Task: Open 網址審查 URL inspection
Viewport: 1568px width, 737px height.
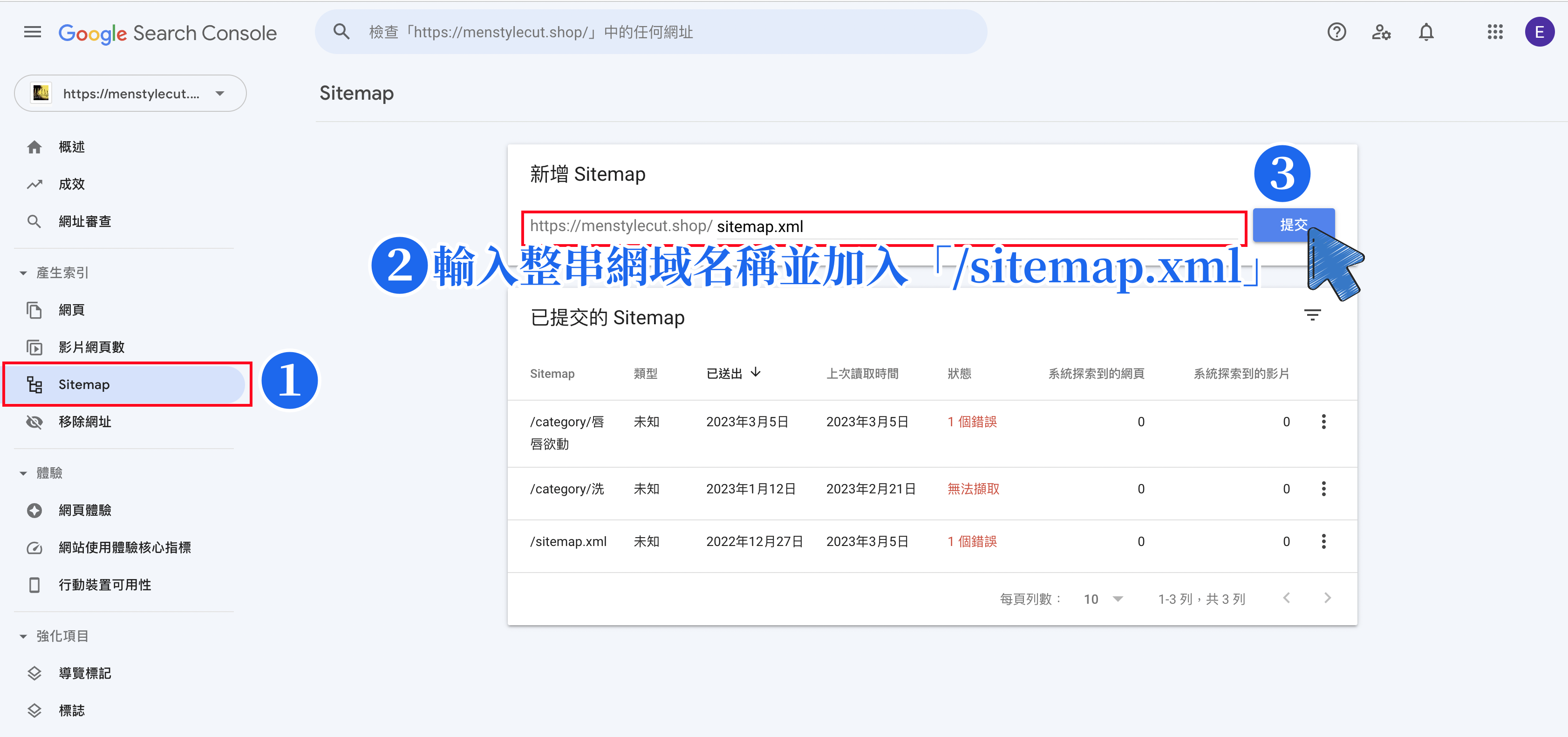Action: pos(85,222)
